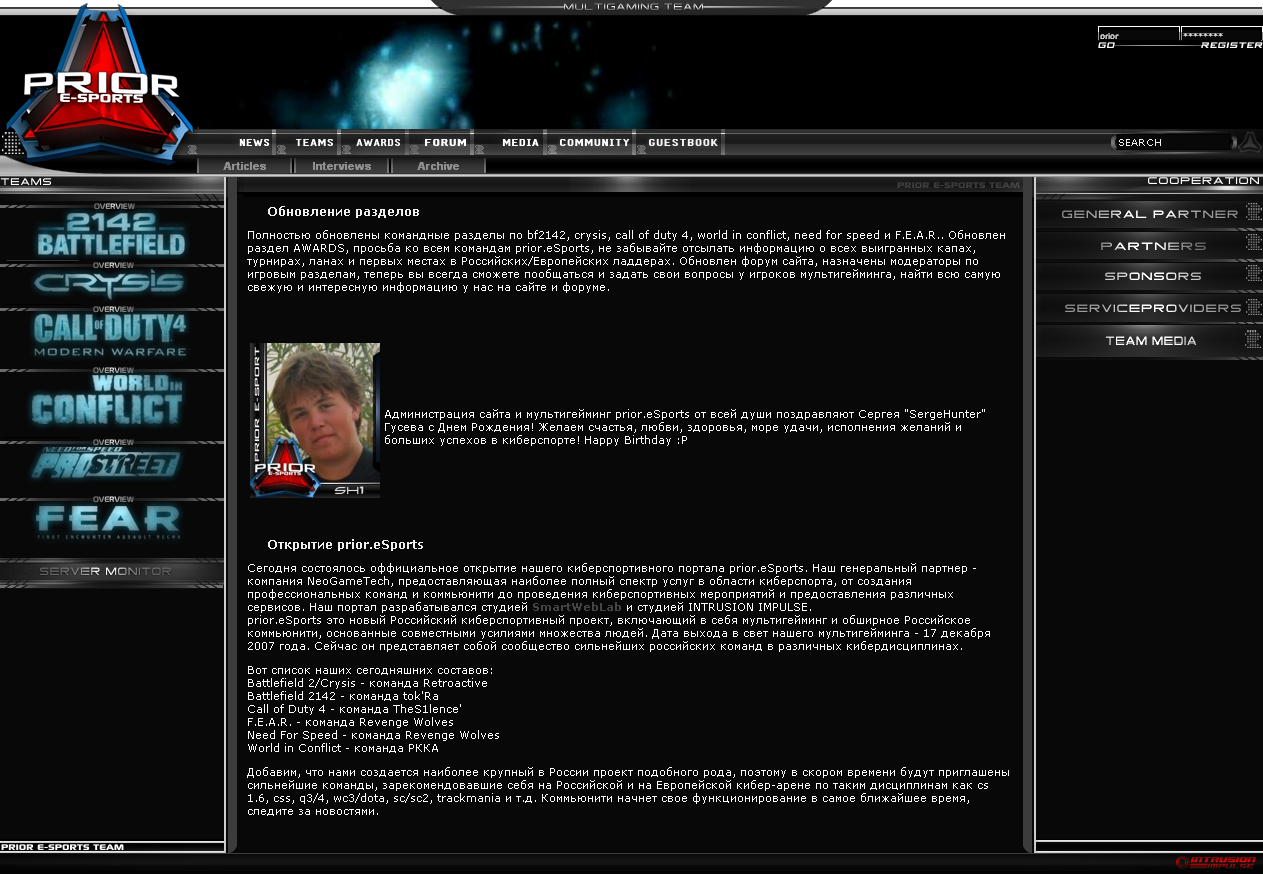Click the 'Need For Speed - команда Revenge Wolves' line
The width and height of the screenshot is (1263, 874).
click(373, 735)
